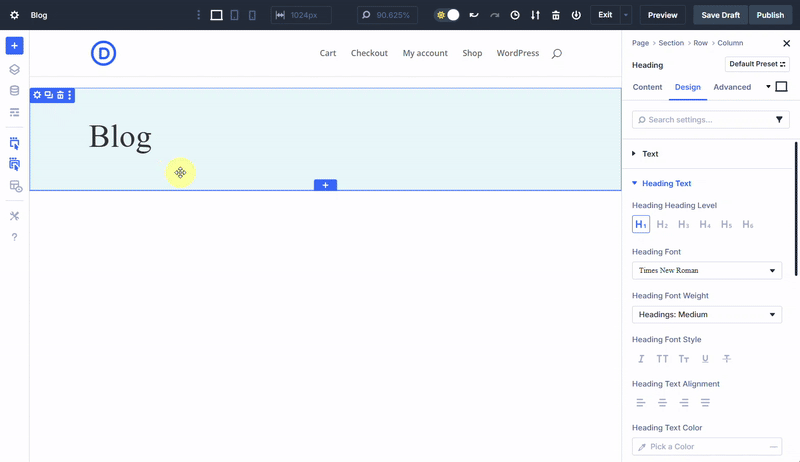Viewport: 800px width, 462px height.
Task: Open the panel layout dropdown arrow beside the tabs
Action: pos(768,87)
